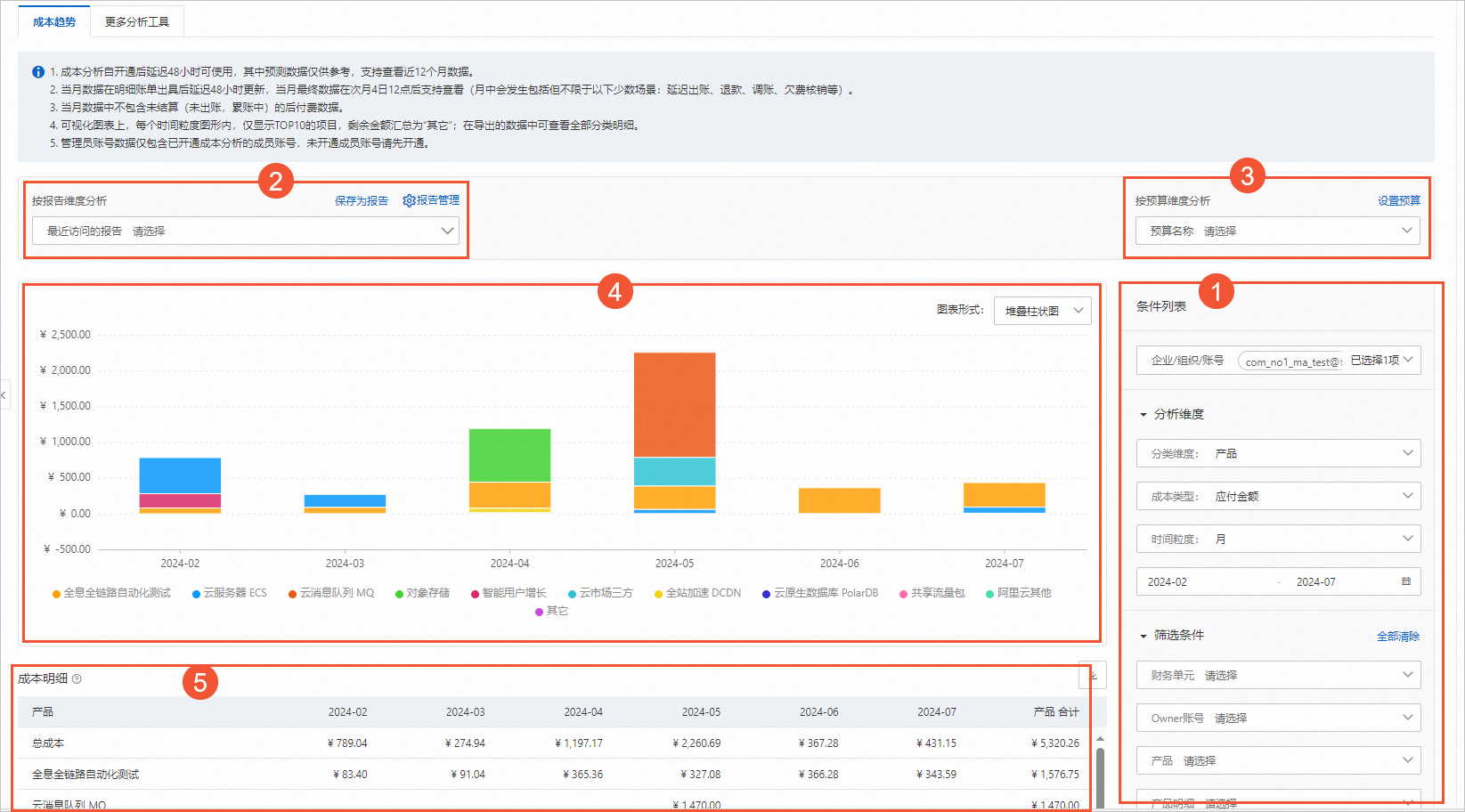Viewport: 1465px width, 812px height.
Task: Click the collapse arrow on the left edge
Action: coord(4,394)
